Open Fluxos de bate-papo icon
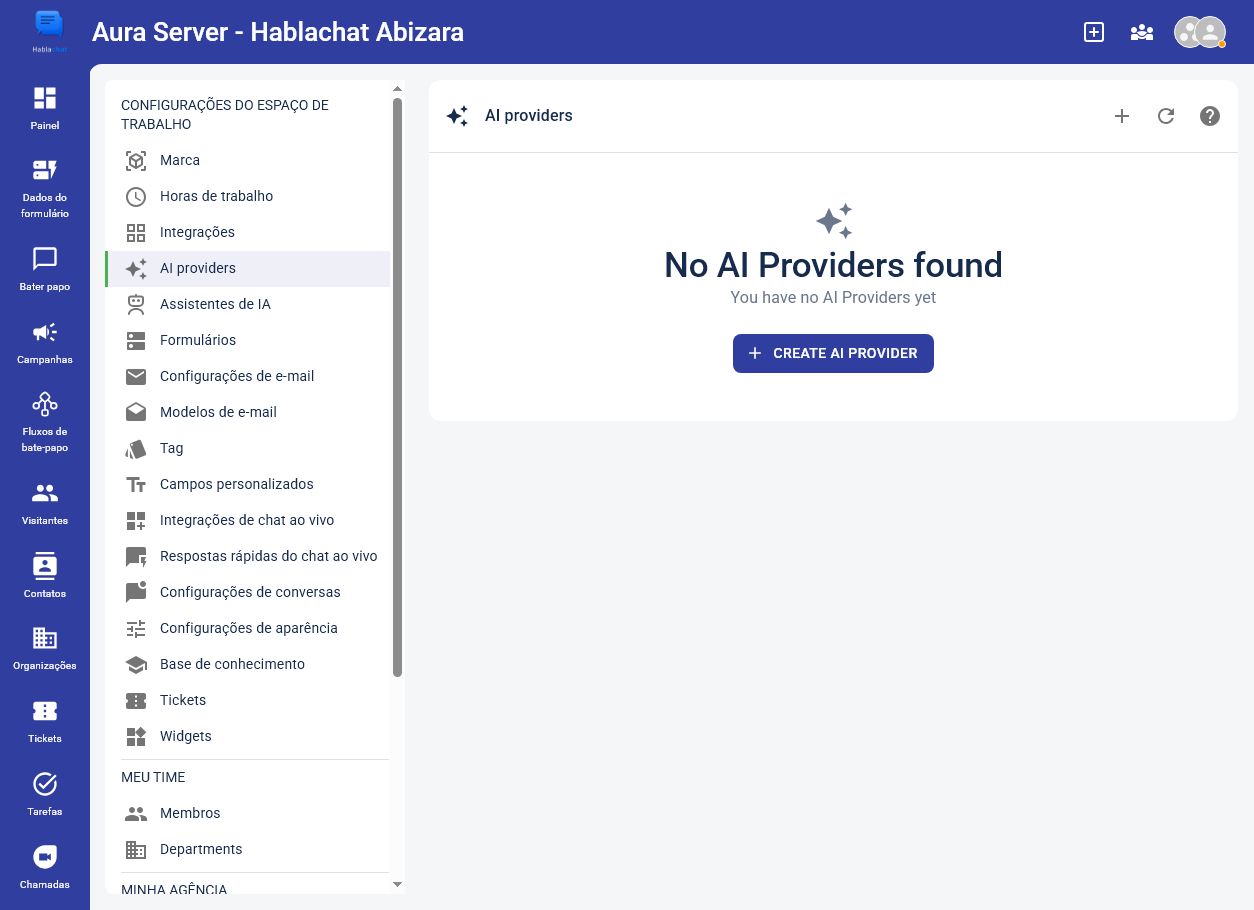This screenshot has width=1254, height=910. (45, 404)
